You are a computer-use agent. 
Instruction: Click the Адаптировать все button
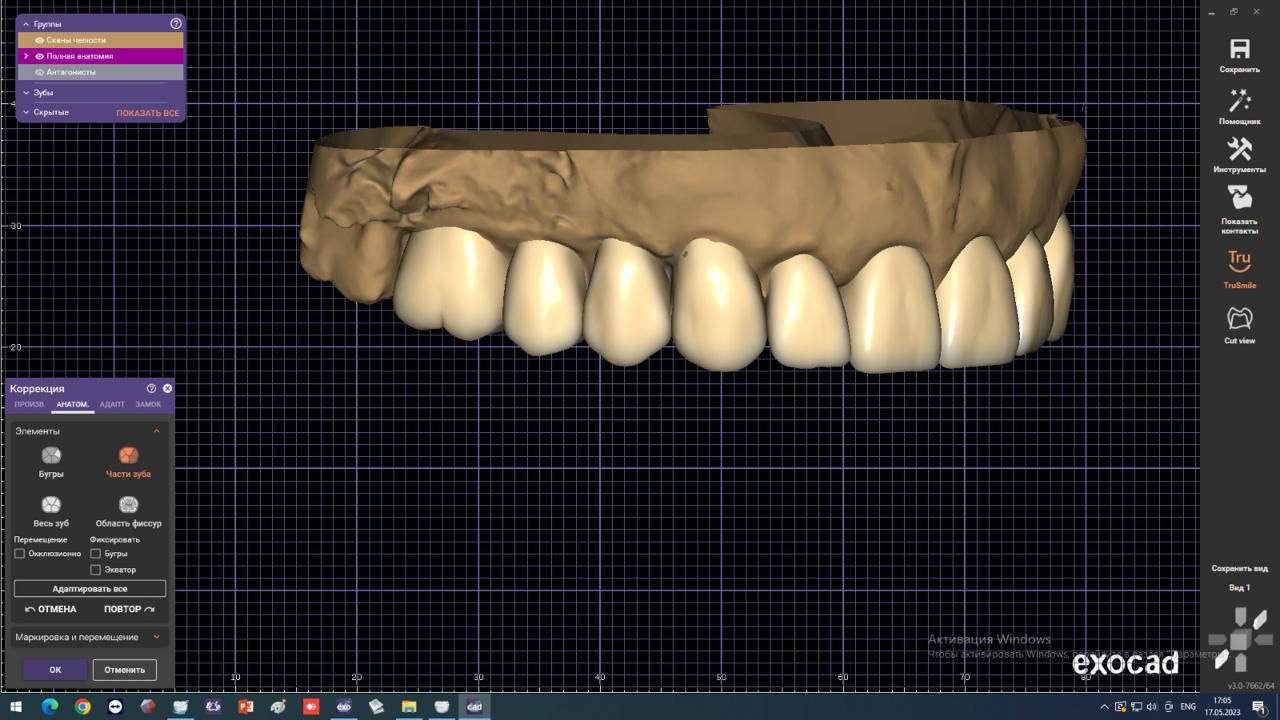[90, 589]
